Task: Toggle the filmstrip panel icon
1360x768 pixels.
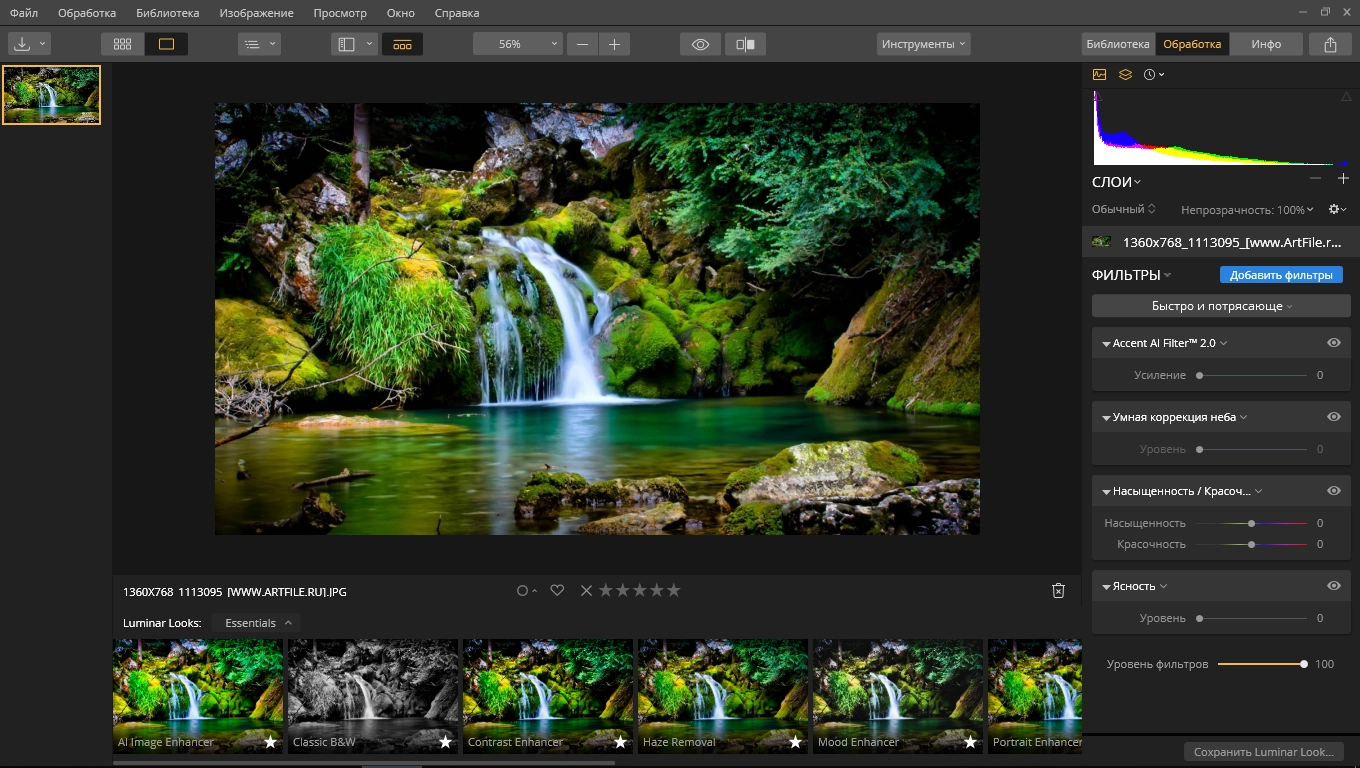Action: [402, 44]
